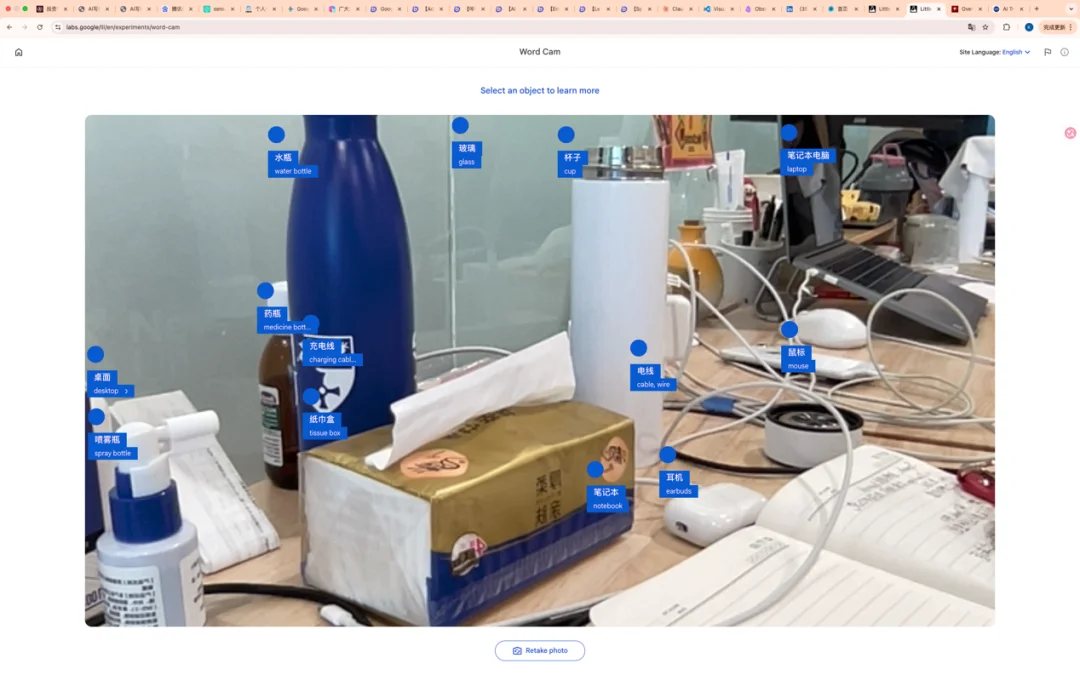Bookmark this page with the star icon
Image resolution: width=1080 pixels, height=675 pixels.
coord(985,27)
